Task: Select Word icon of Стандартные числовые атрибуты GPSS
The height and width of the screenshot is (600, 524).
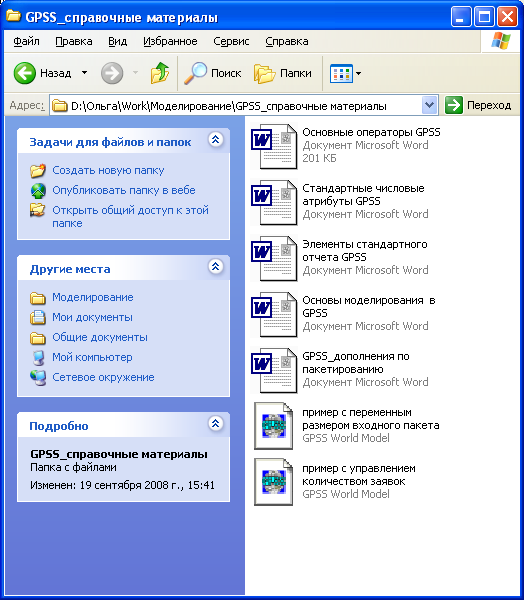Action: click(274, 202)
